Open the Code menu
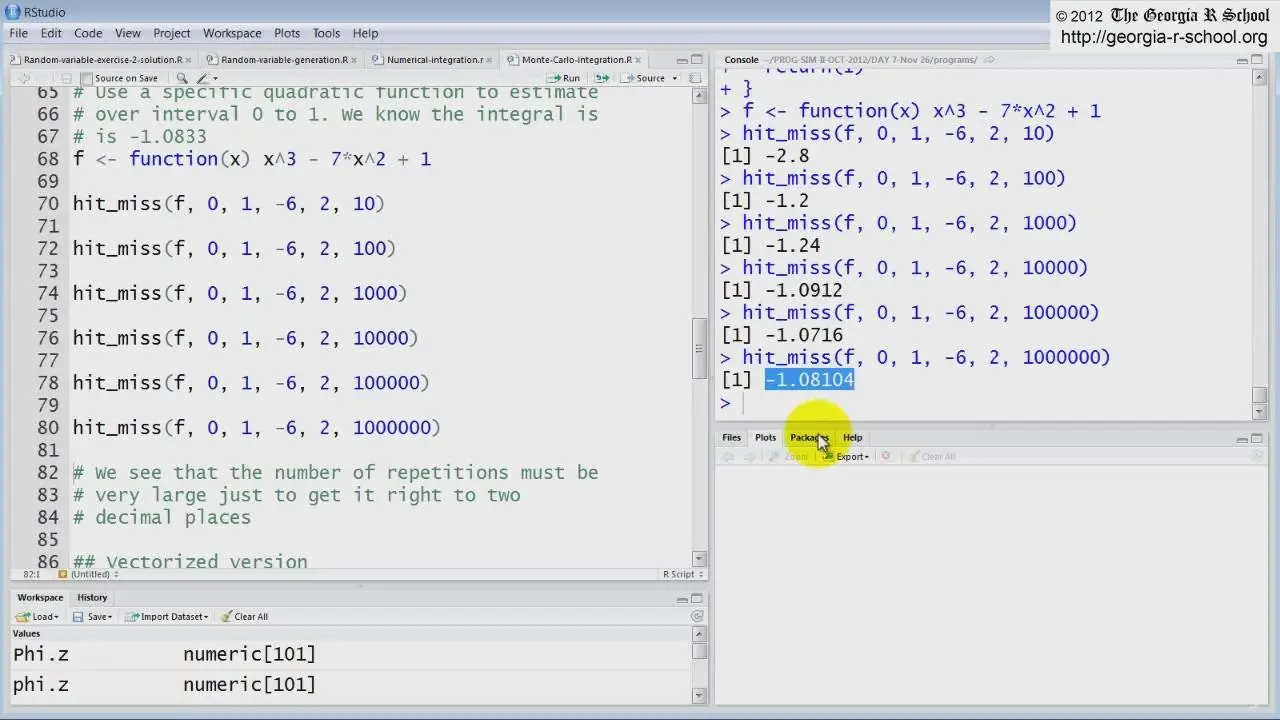Image resolution: width=1280 pixels, height=720 pixels. click(88, 33)
